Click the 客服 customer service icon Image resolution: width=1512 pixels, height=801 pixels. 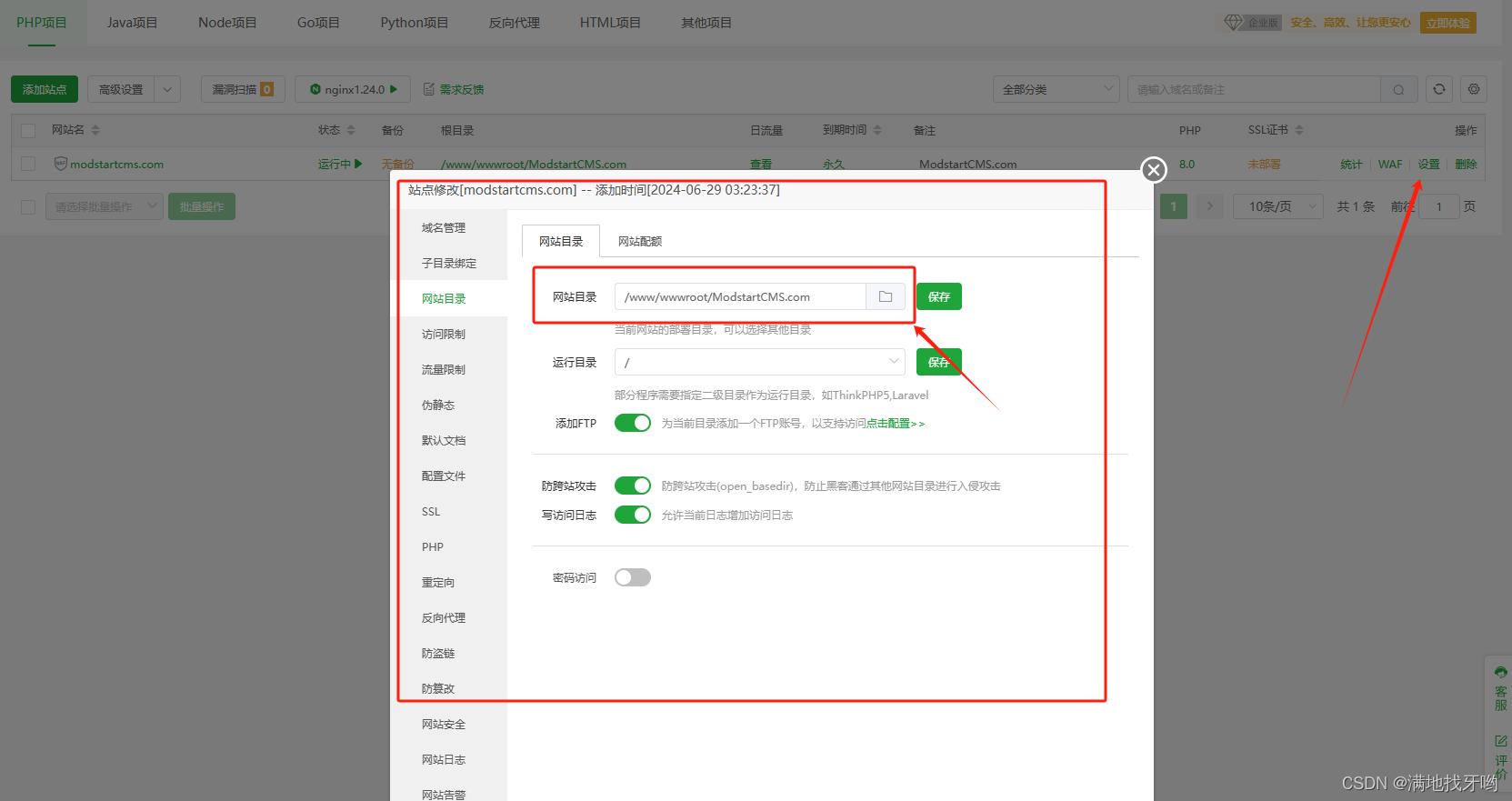[1500, 688]
